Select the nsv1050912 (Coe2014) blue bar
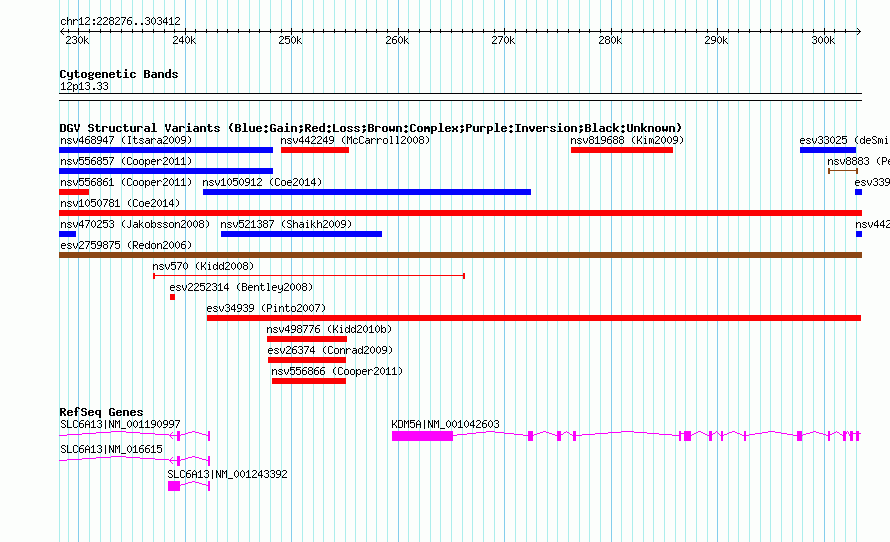 [367, 192]
